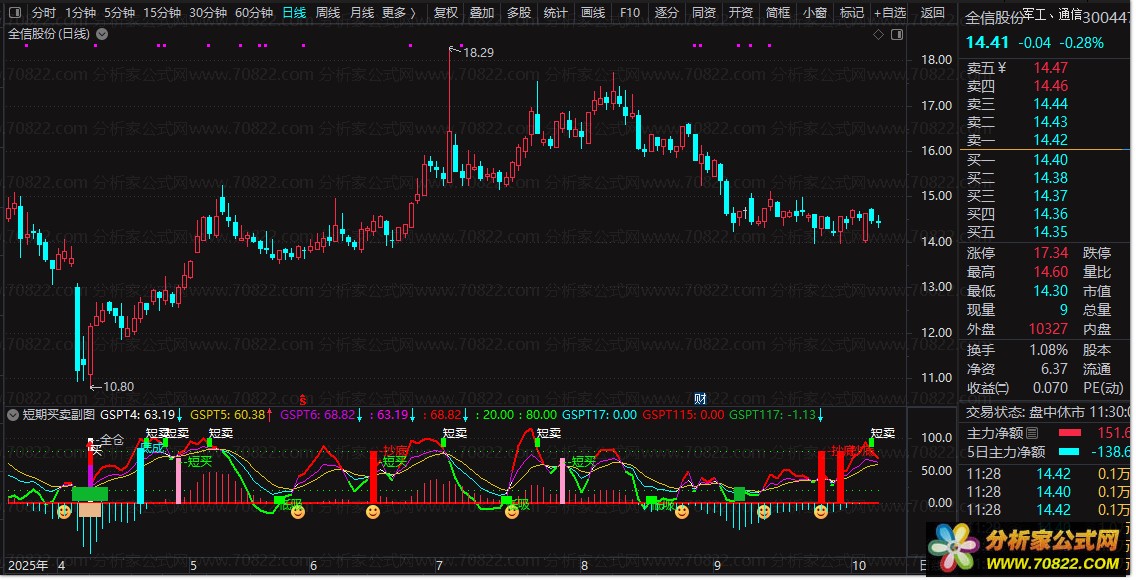Click the 卖五 14.47 order row price

(x=1051, y=68)
